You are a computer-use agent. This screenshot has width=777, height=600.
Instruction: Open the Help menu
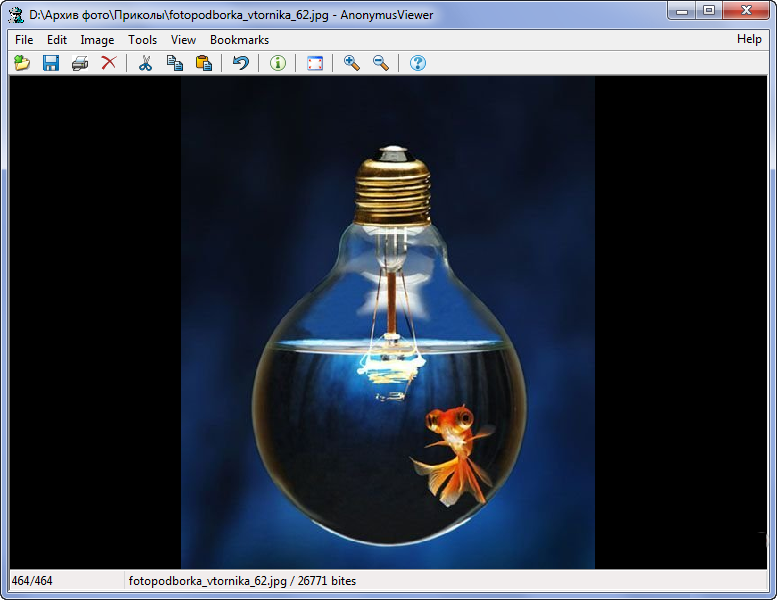(749, 39)
